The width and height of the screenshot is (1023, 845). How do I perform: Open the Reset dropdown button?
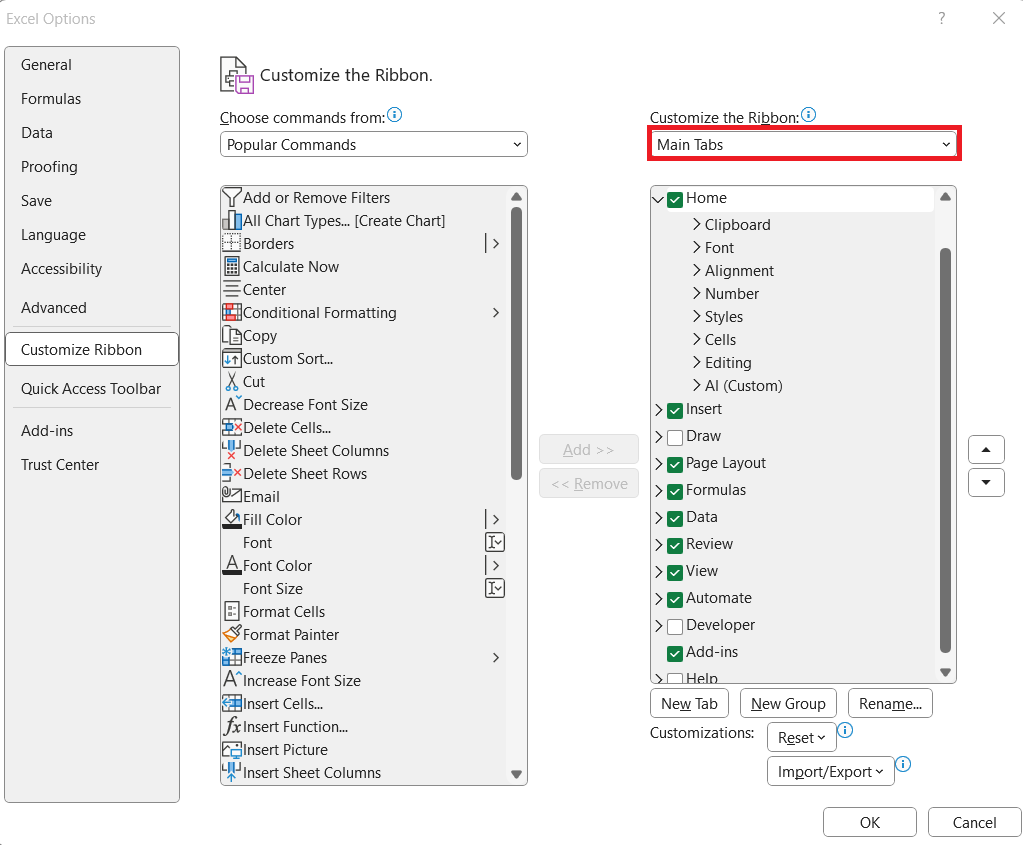[802, 737]
